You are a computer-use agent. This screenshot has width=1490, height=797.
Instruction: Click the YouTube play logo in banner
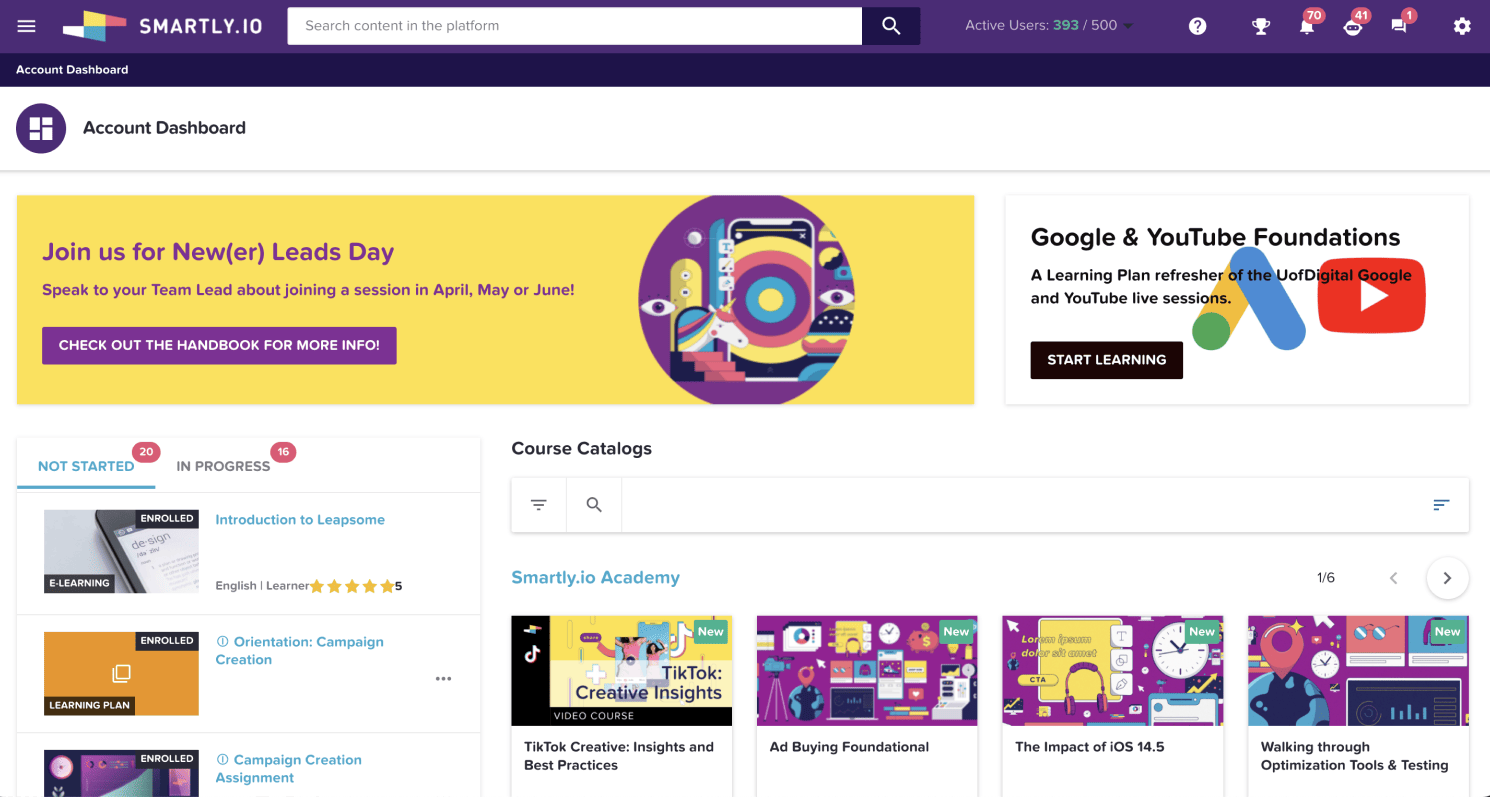tap(1371, 296)
